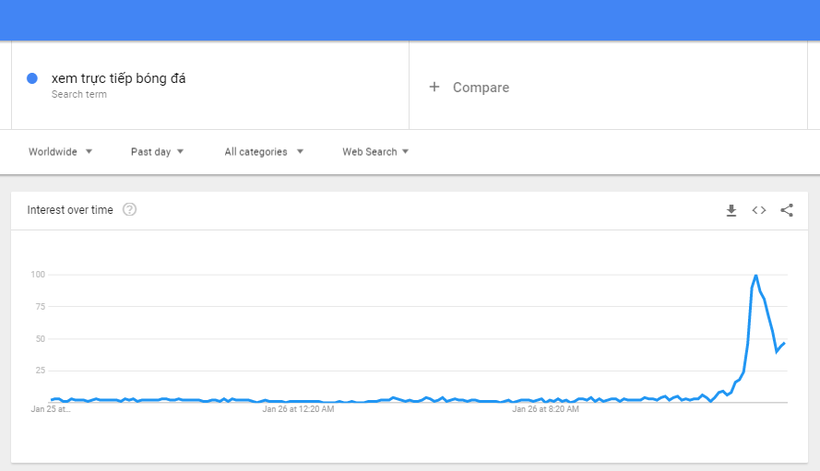This screenshot has height=471, width=820.
Task: Open the Worldwide region dropdown
Action: 60,152
